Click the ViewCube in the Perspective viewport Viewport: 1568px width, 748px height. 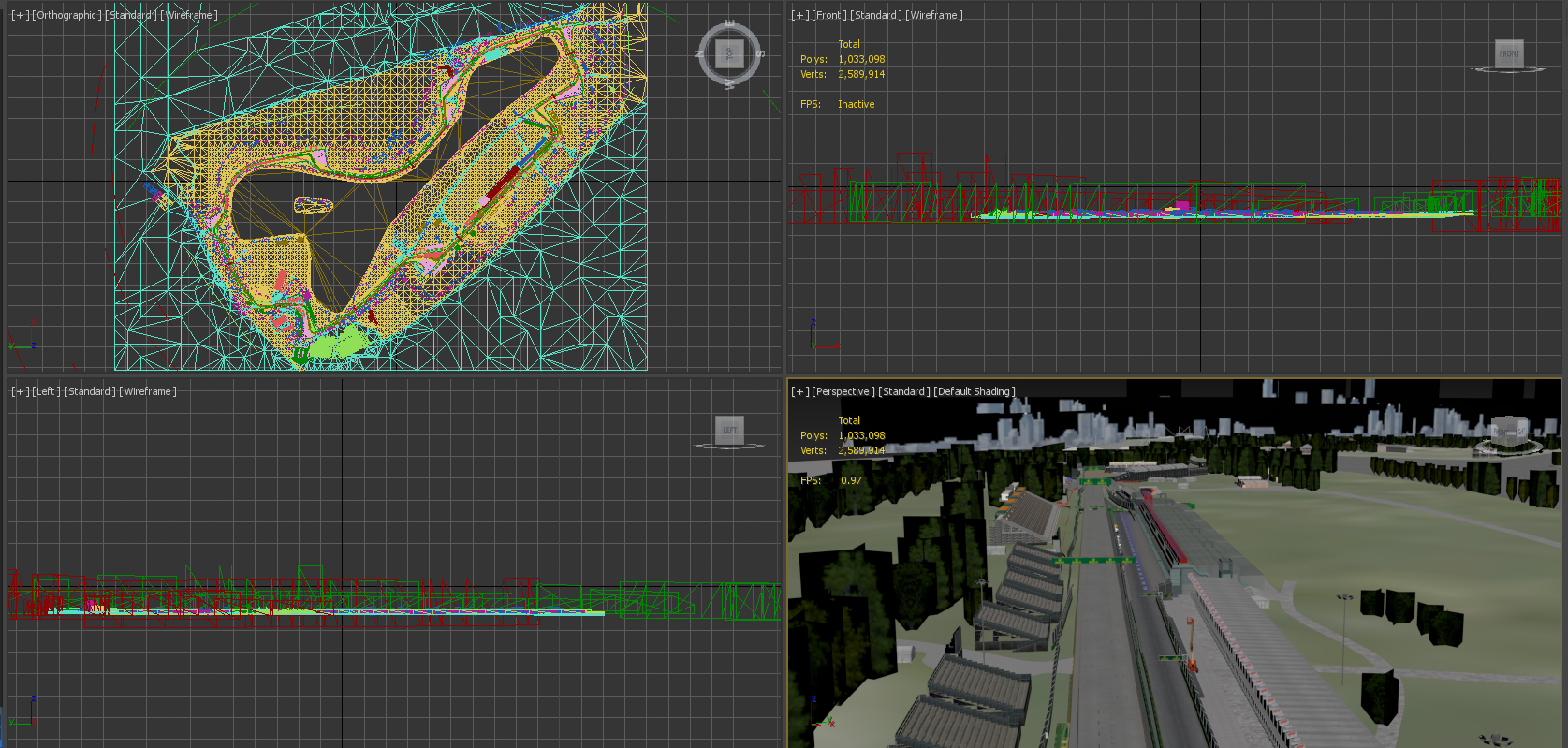(1508, 431)
